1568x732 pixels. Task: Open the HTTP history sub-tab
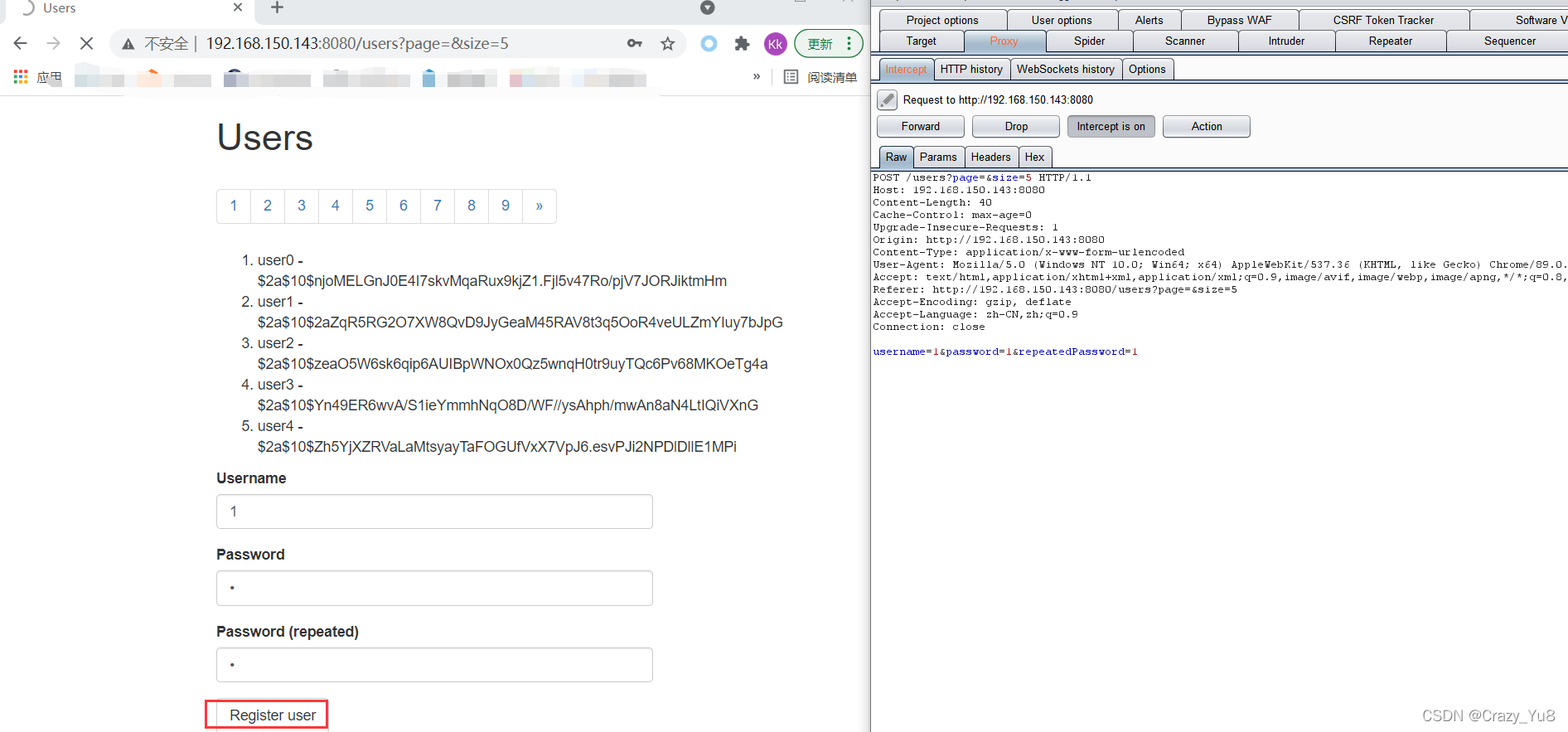click(971, 70)
